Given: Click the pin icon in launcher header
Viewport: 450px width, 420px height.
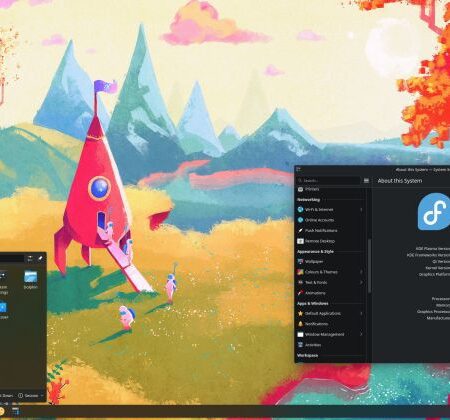Looking at the screenshot, I should [x=40, y=258].
